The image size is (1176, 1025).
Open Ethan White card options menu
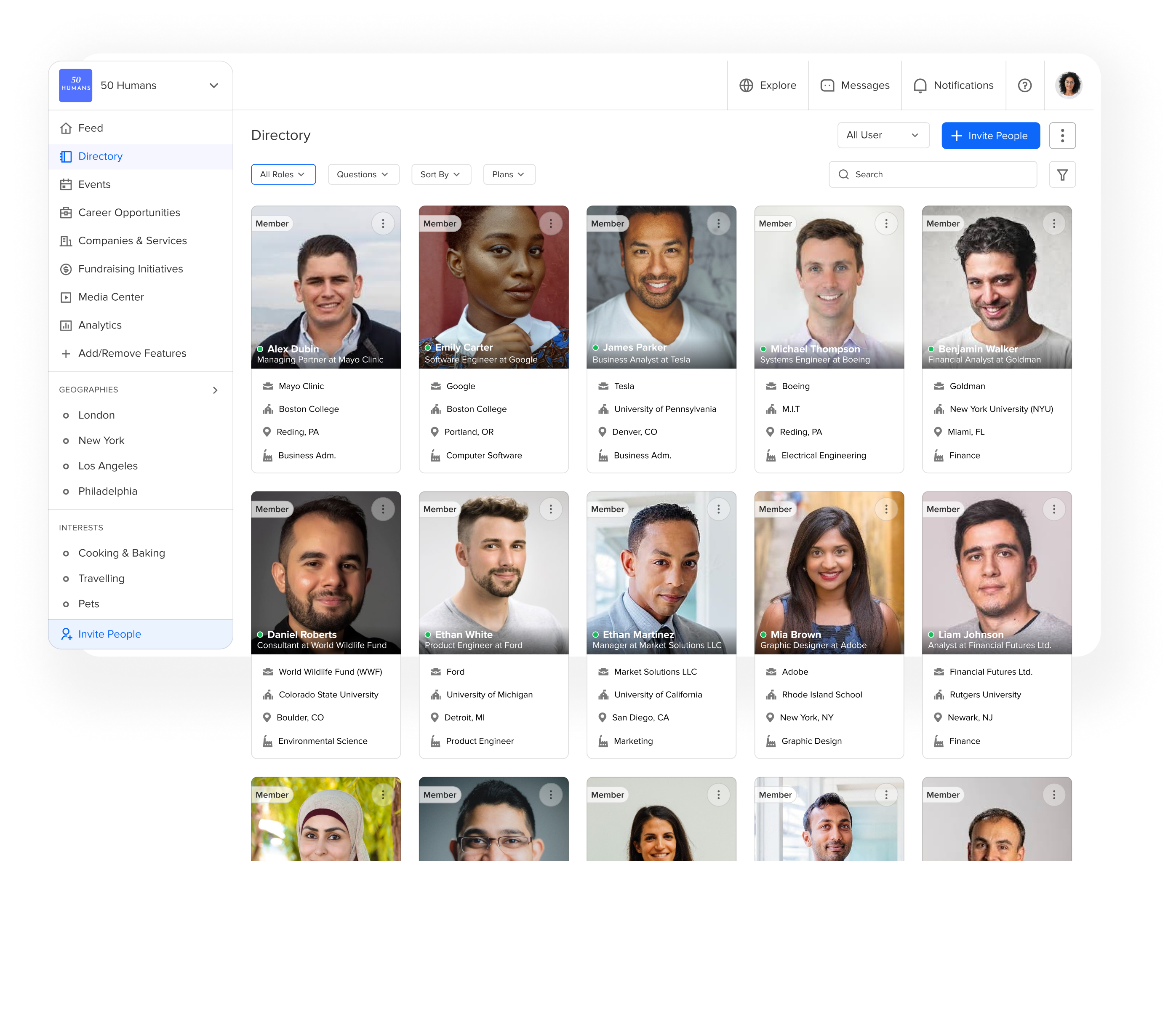[x=550, y=509]
